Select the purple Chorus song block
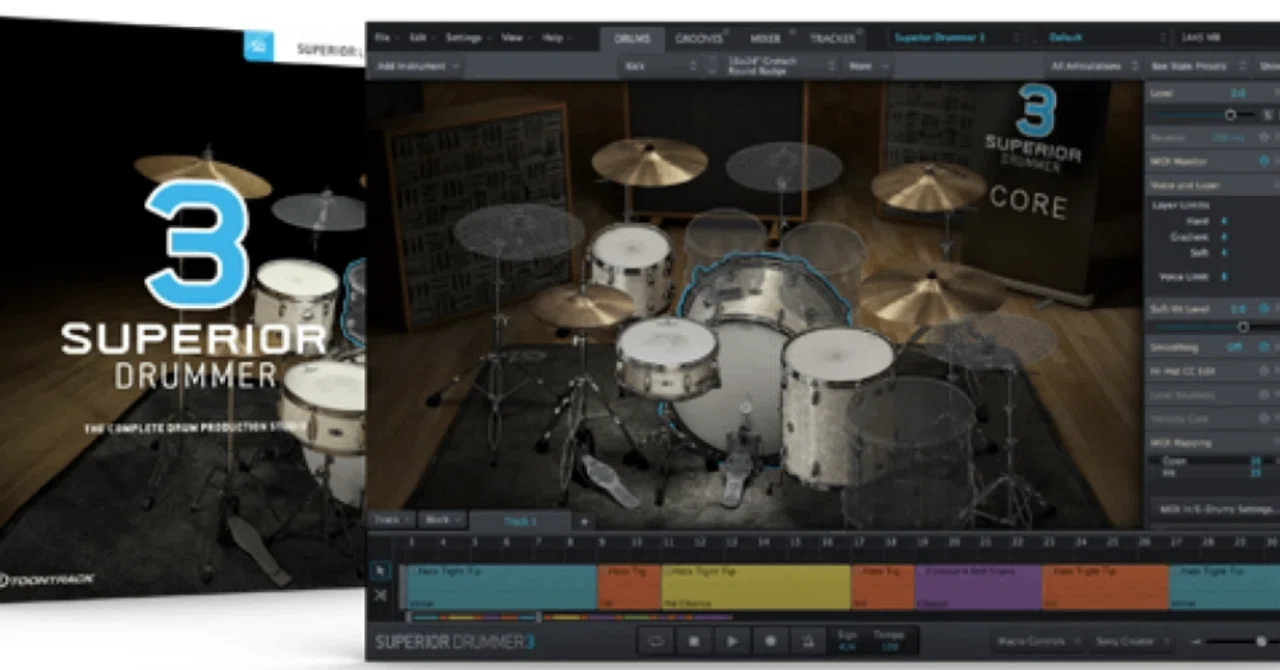The height and width of the screenshot is (670, 1280). coord(978,587)
